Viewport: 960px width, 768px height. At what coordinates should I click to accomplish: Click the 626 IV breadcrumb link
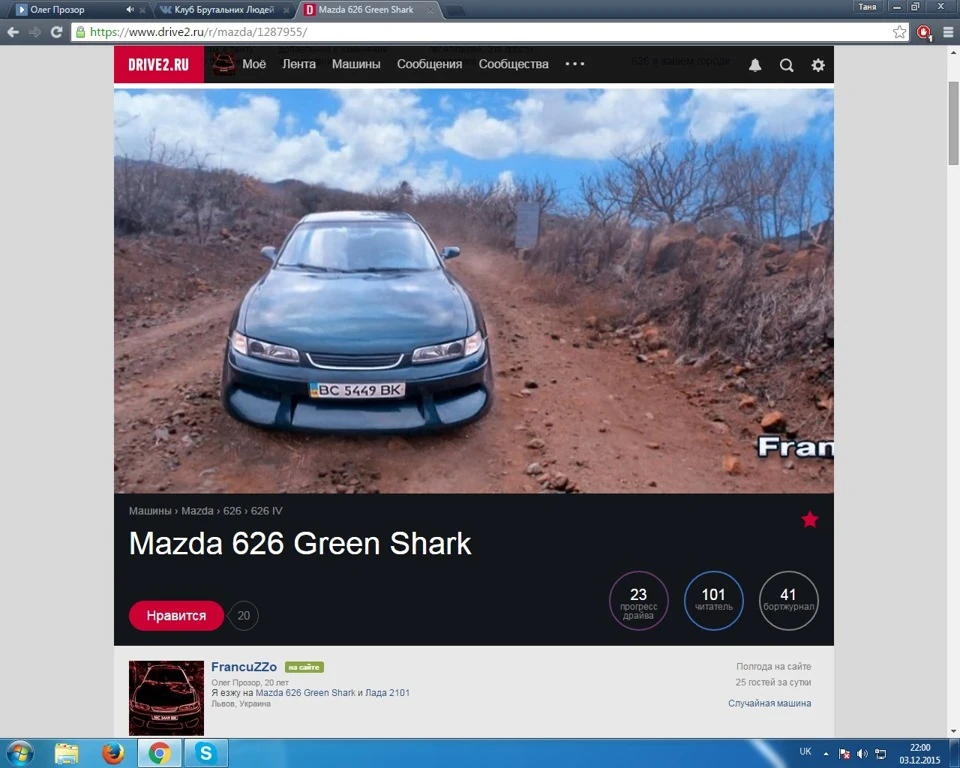tap(266, 511)
